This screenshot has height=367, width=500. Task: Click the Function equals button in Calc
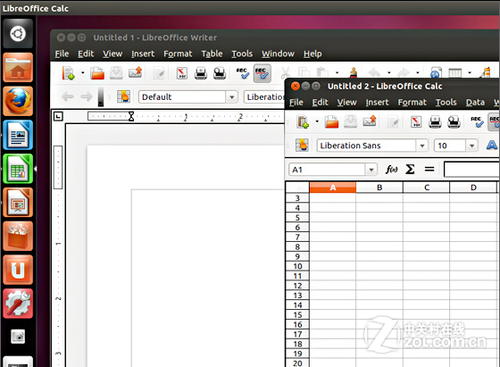(429, 170)
